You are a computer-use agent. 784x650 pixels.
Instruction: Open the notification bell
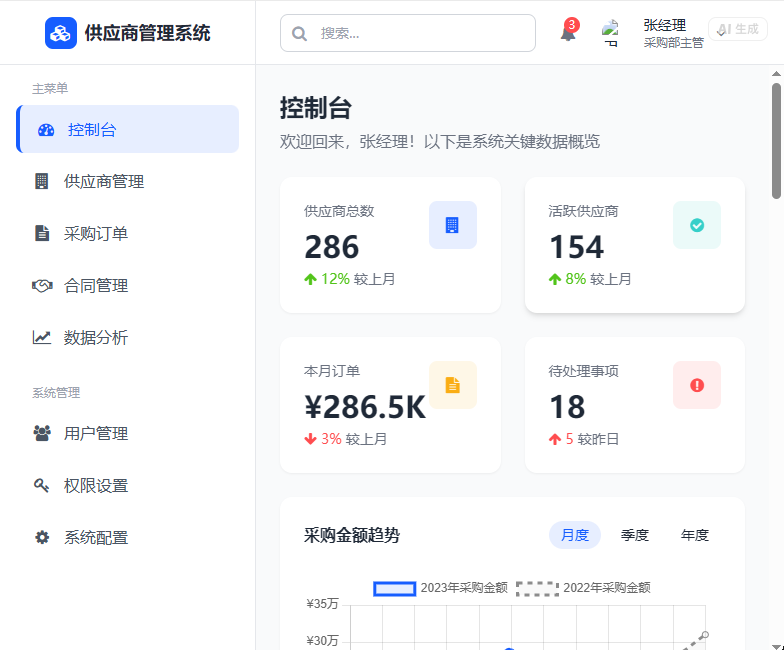click(568, 34)
